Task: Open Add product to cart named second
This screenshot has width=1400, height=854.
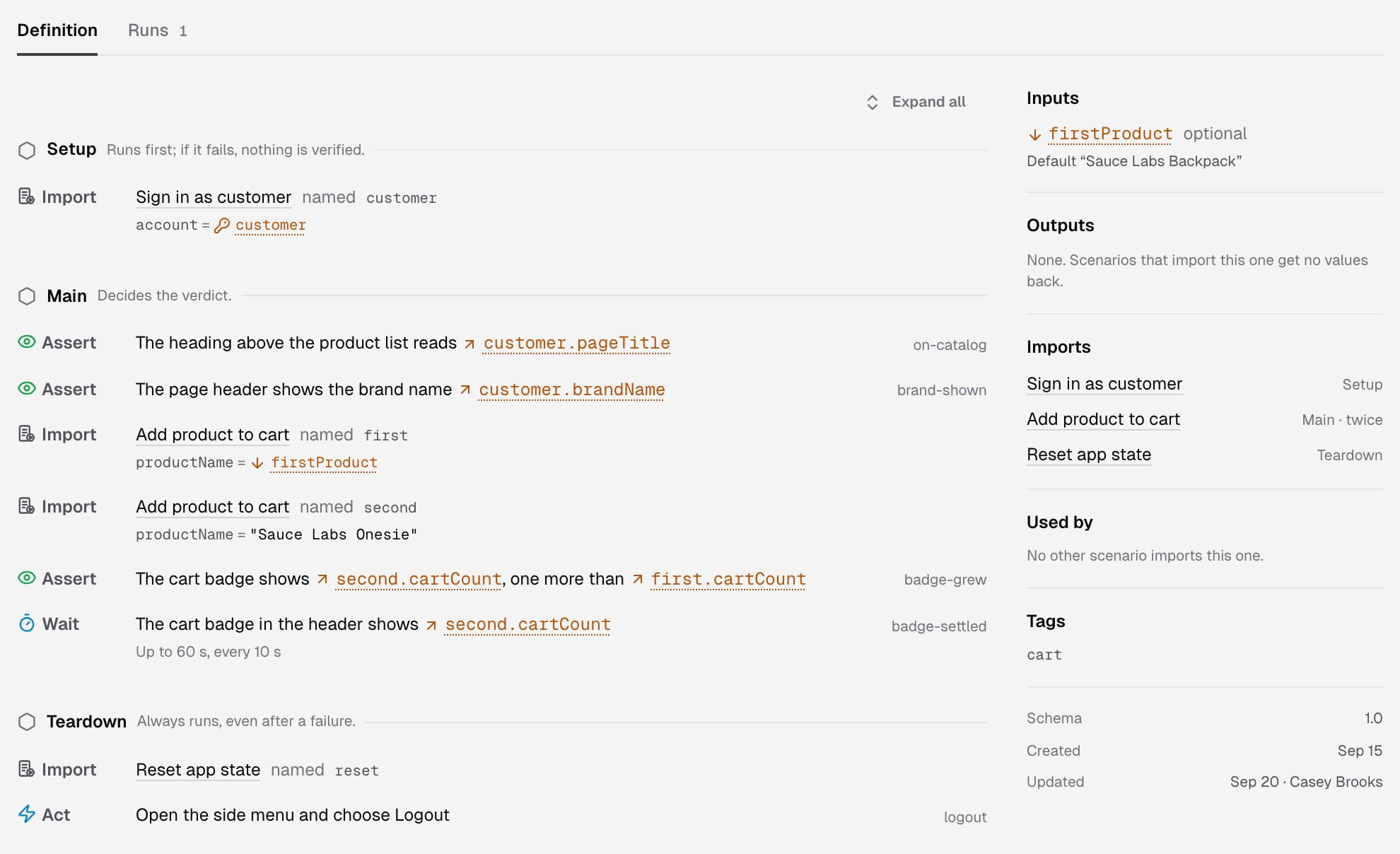Action: (213, 507)
